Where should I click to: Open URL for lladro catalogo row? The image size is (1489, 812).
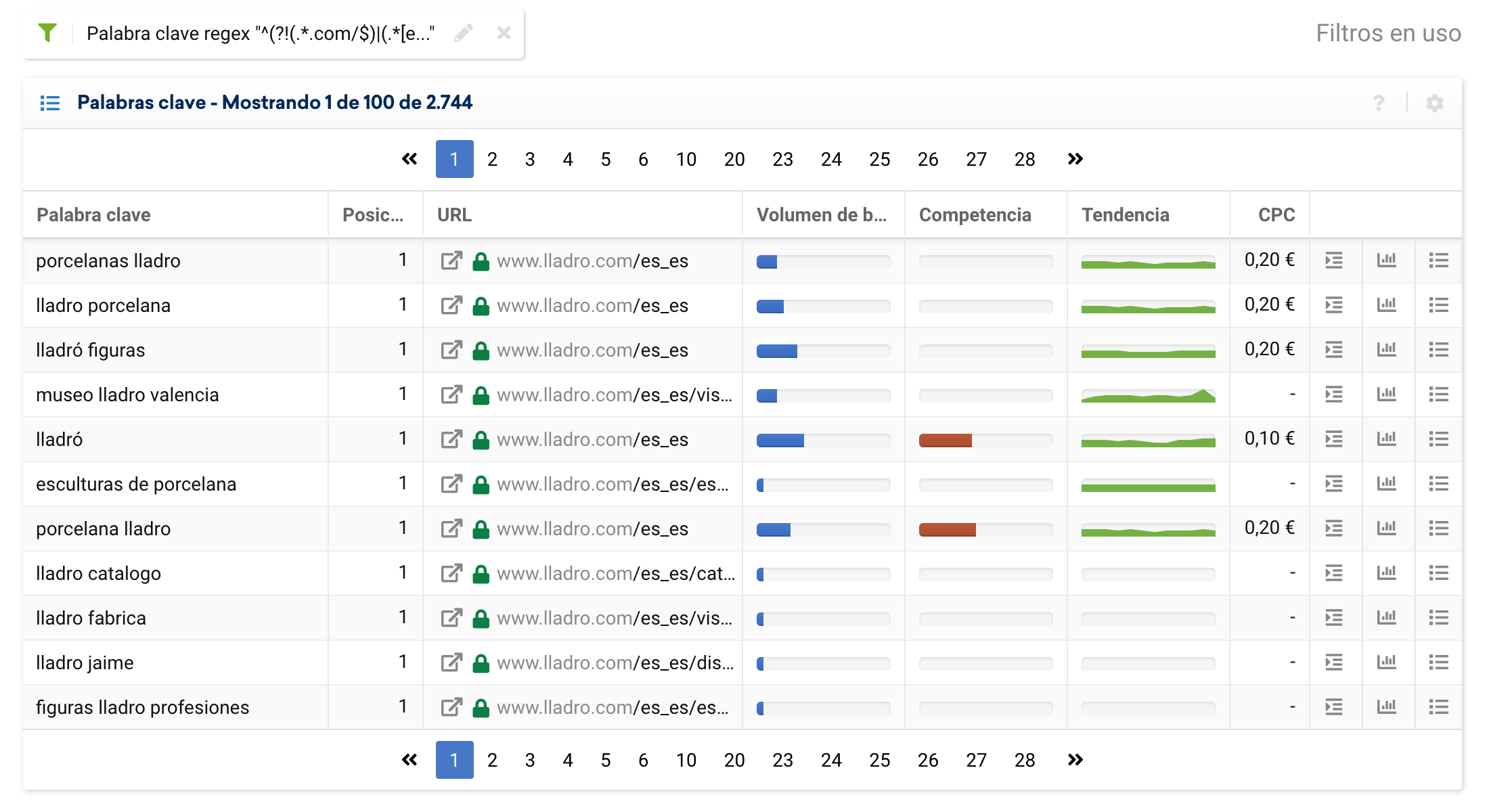[x=616, y=573]
